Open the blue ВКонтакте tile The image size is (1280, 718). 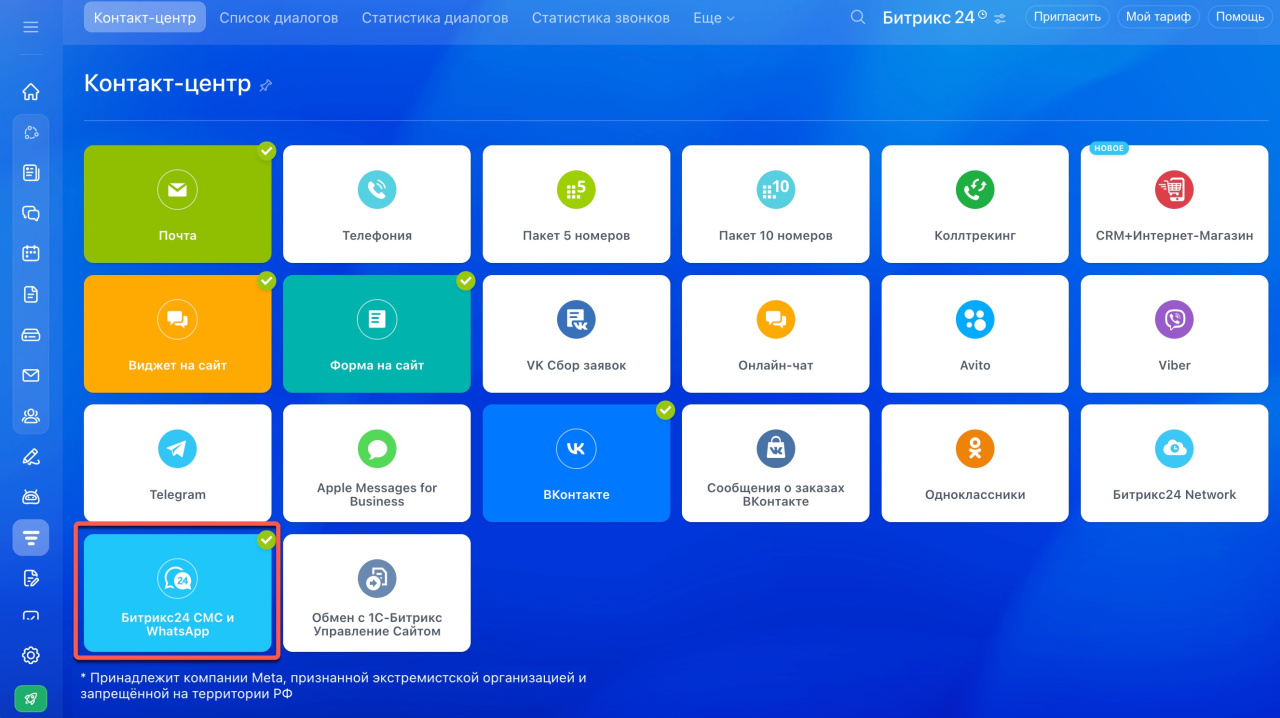coord(576,463)
